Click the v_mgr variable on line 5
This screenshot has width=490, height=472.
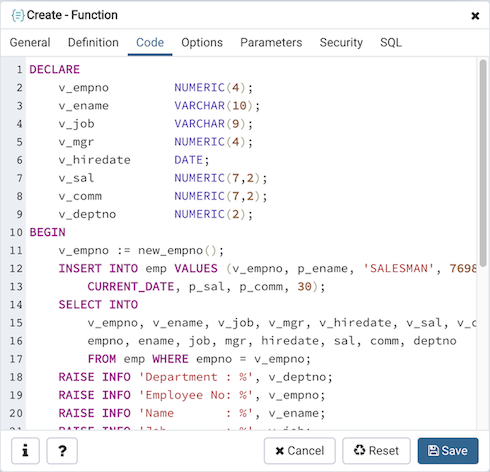pos(76,142)
